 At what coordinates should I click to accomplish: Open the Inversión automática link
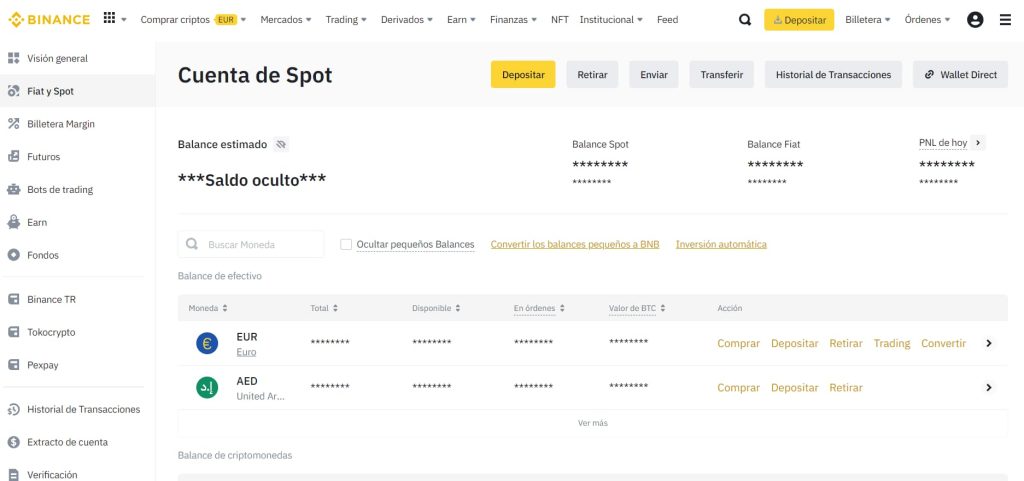tap(721, 244)
